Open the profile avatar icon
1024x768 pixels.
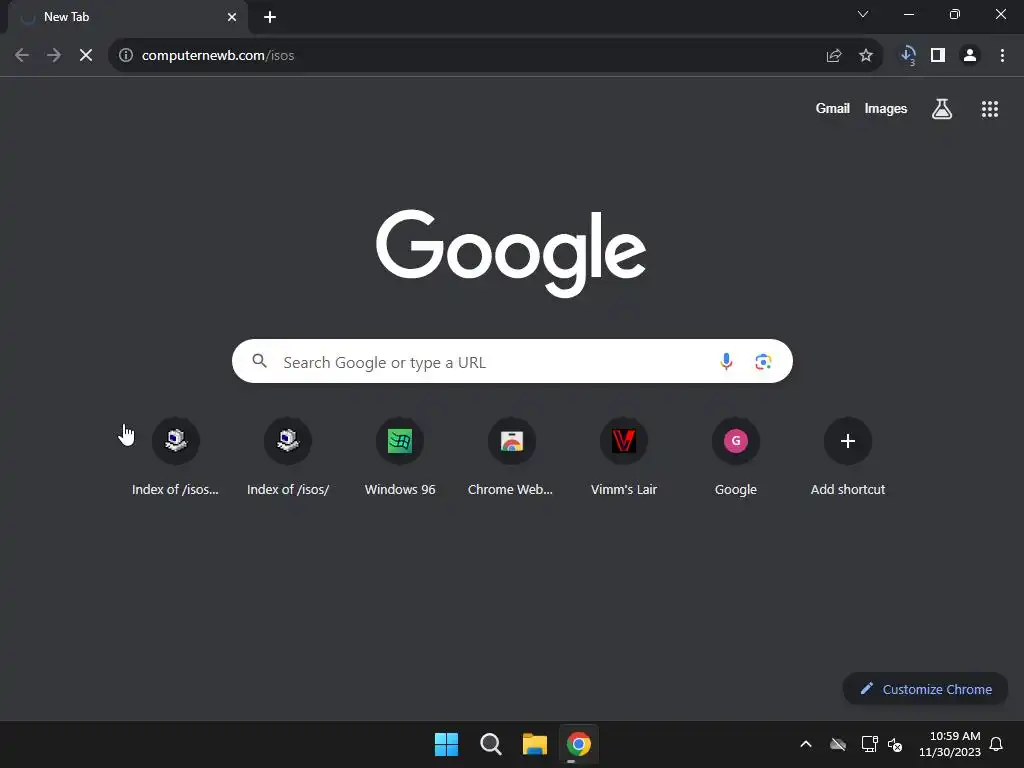970,56
